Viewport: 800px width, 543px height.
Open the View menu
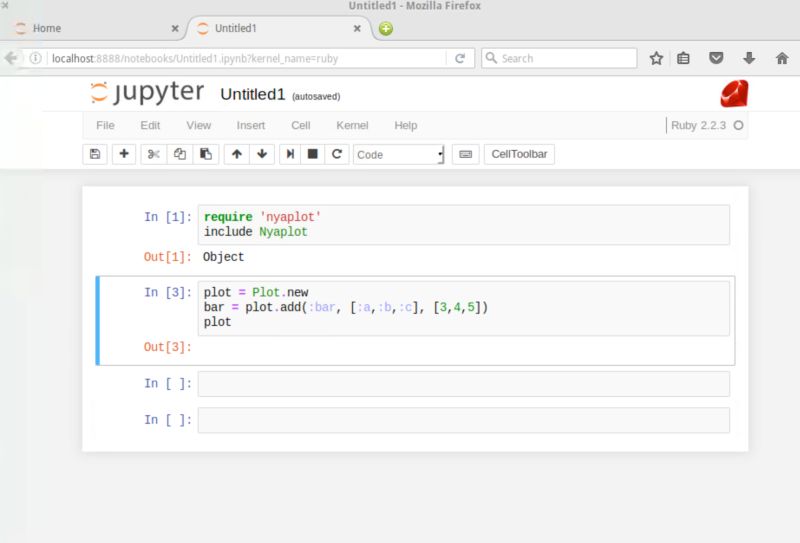[x=198, y=126]
